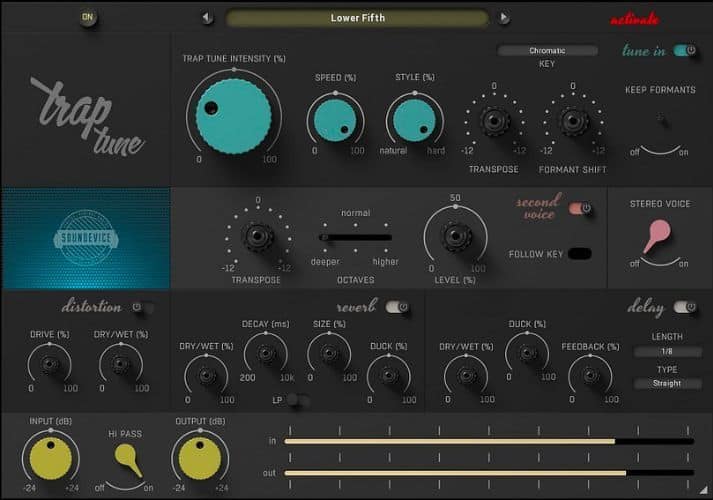Toggle the tune in power switch
Viewport: 713px width, 500px height.
(685, 50)
